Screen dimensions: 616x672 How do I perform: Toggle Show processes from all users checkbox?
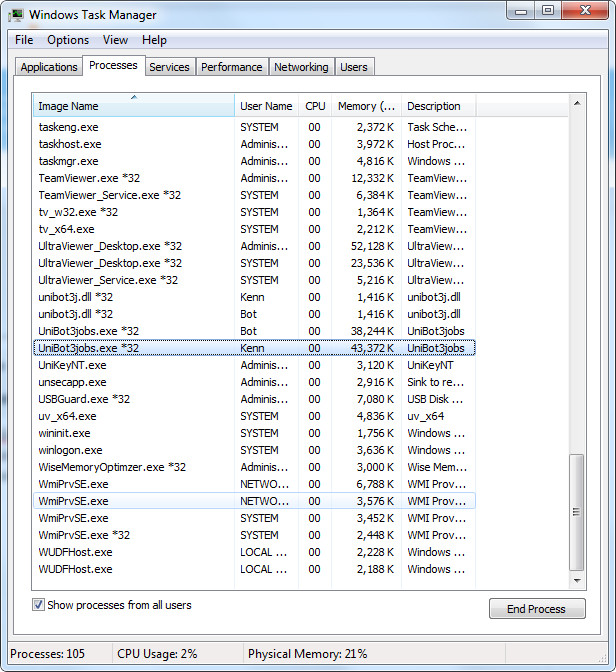pos(38,605)
